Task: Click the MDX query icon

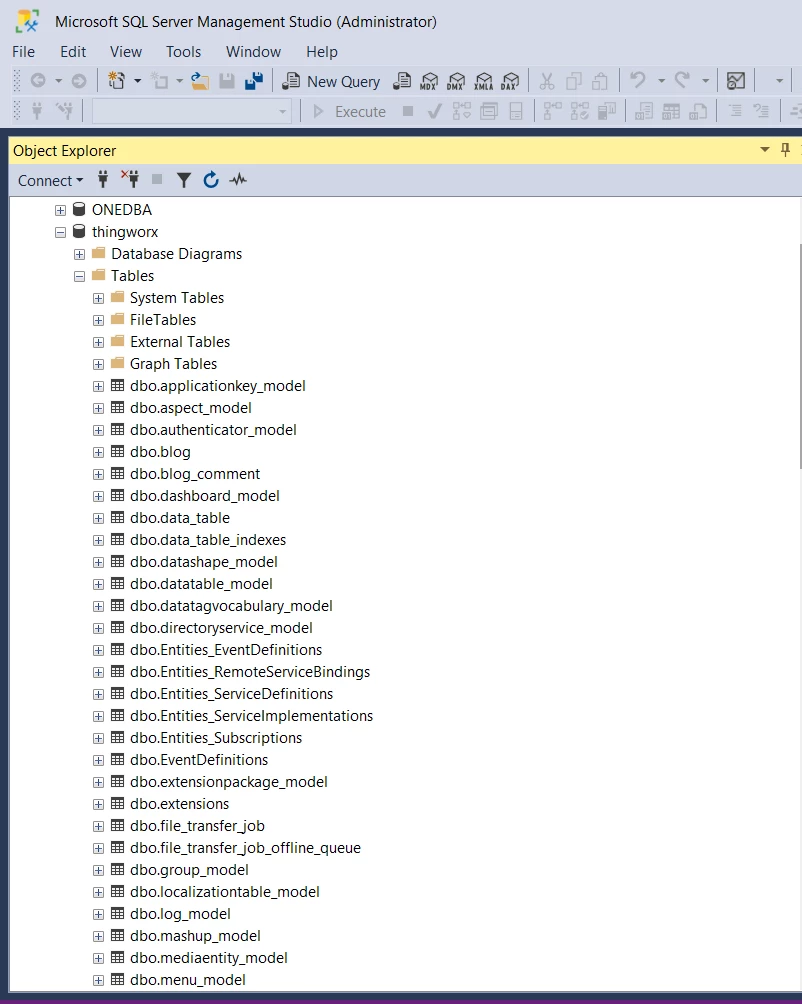Action: click(429, 81)
